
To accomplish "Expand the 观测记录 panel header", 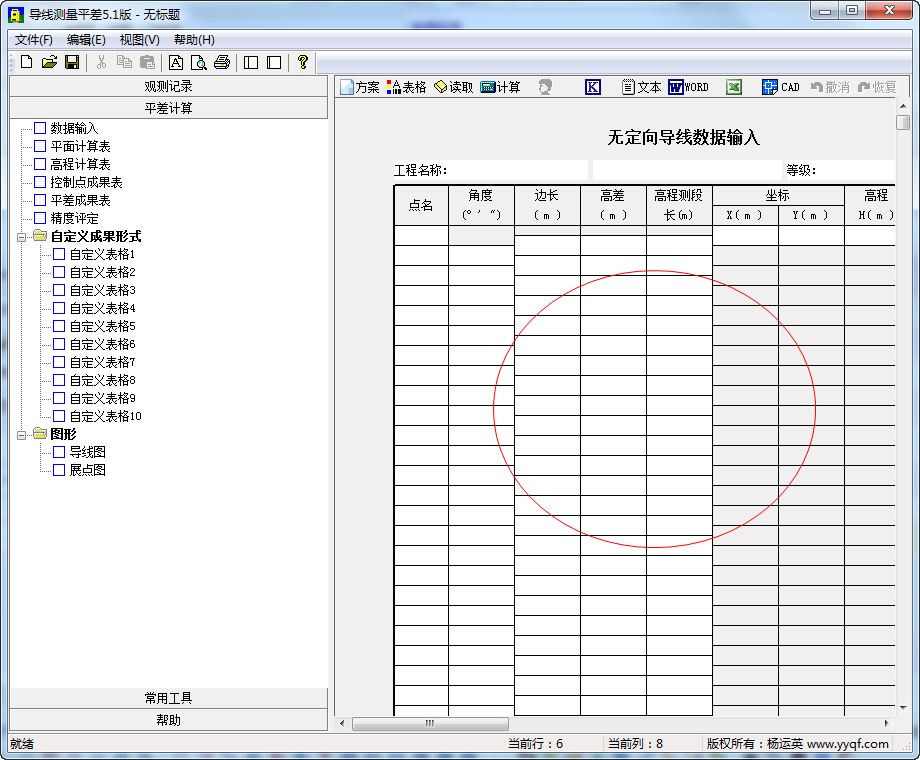I will click(x=168, y=86).
